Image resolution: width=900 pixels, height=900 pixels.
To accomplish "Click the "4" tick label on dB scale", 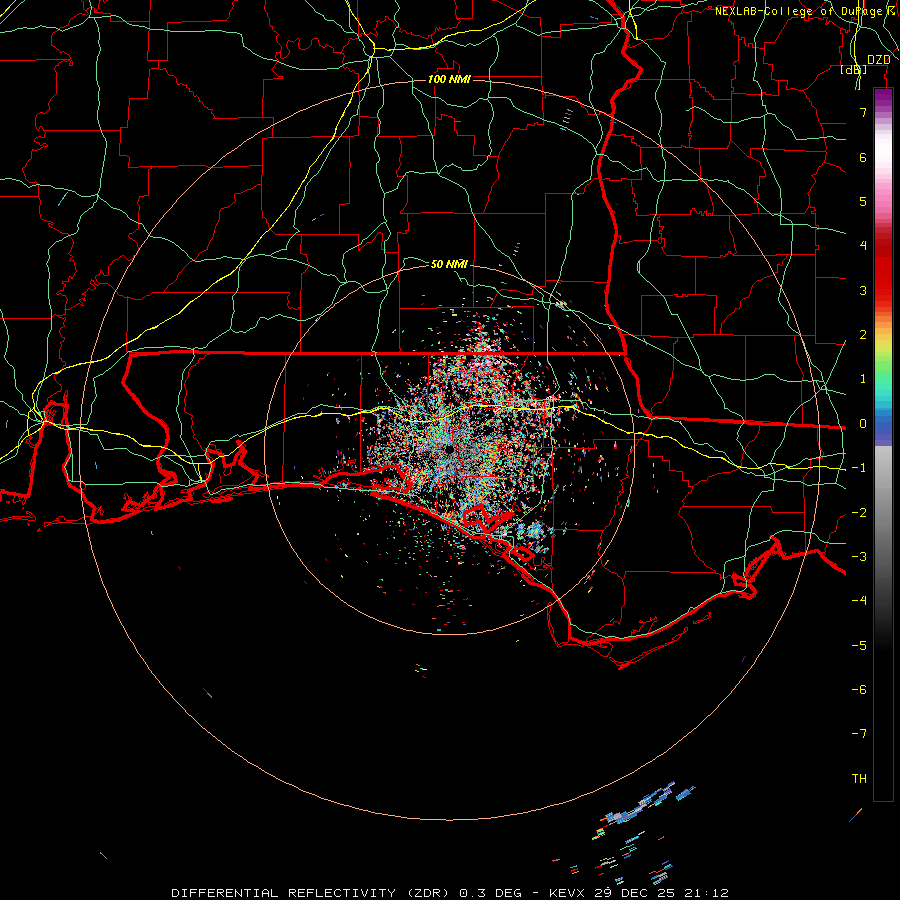I will click(863, 246).
